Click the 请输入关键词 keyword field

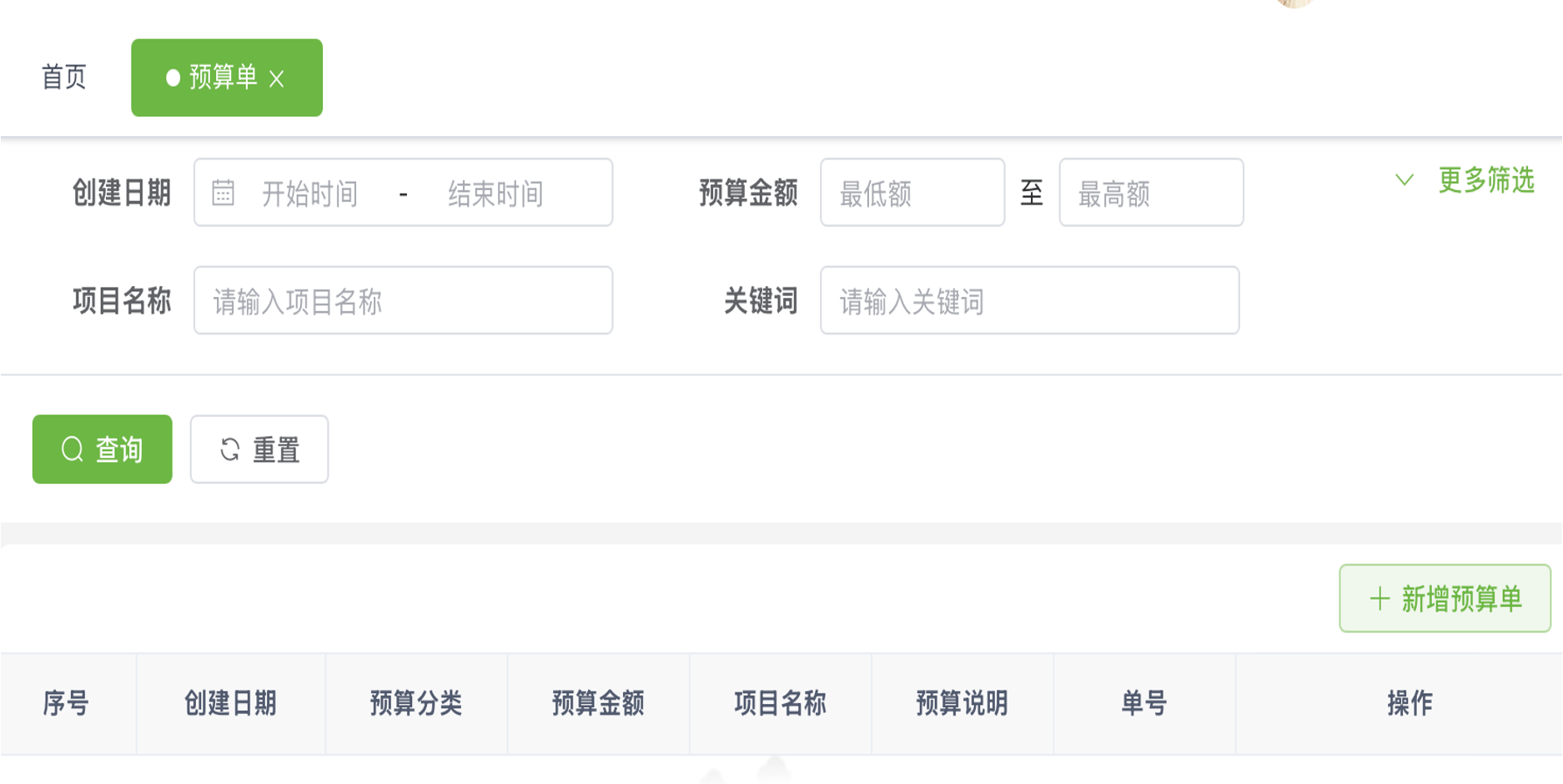point(1030,300)
